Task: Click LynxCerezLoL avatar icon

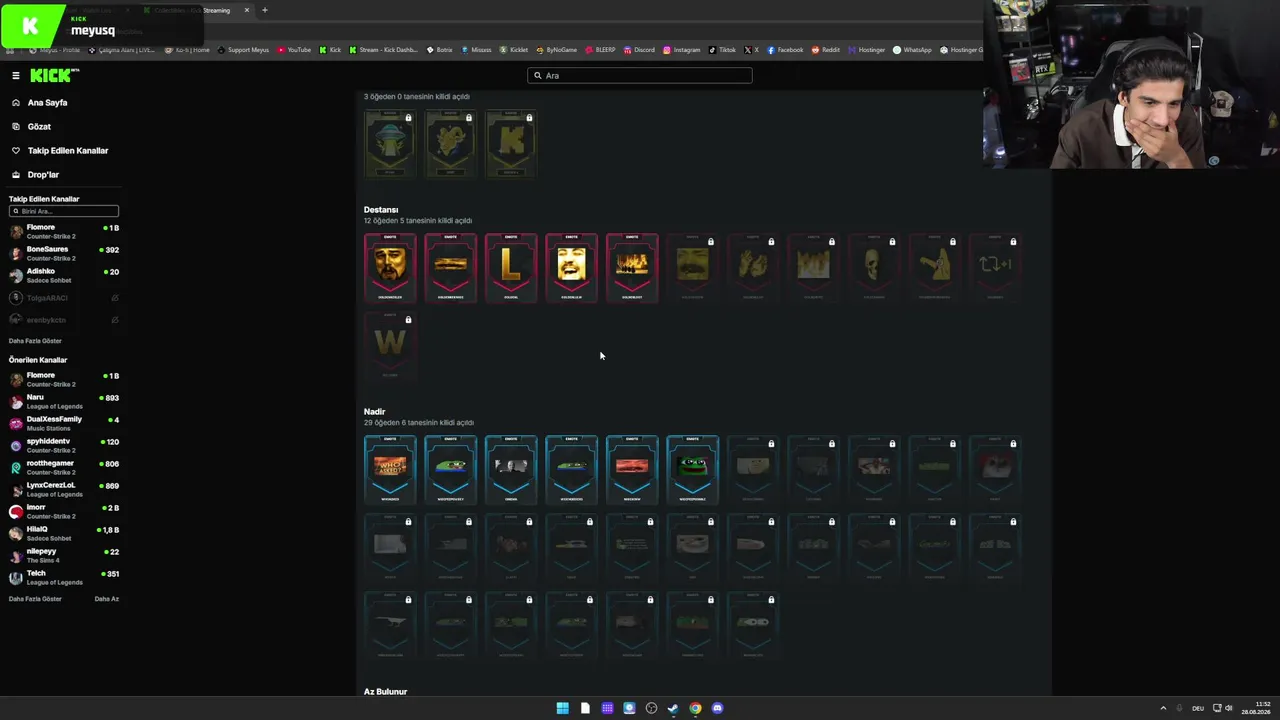Action: click(x=16, y=489)
